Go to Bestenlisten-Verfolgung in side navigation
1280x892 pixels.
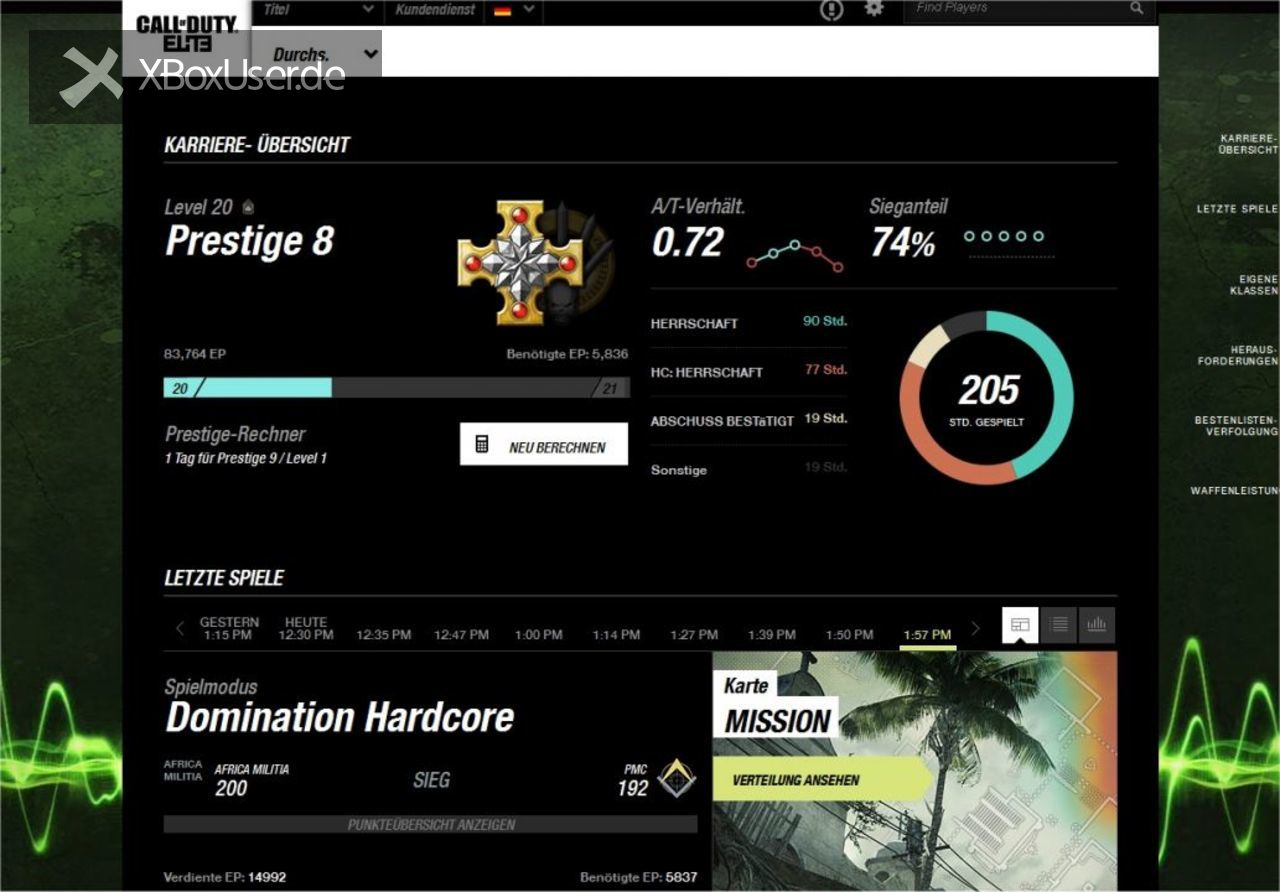click(x=1235, y=426)
